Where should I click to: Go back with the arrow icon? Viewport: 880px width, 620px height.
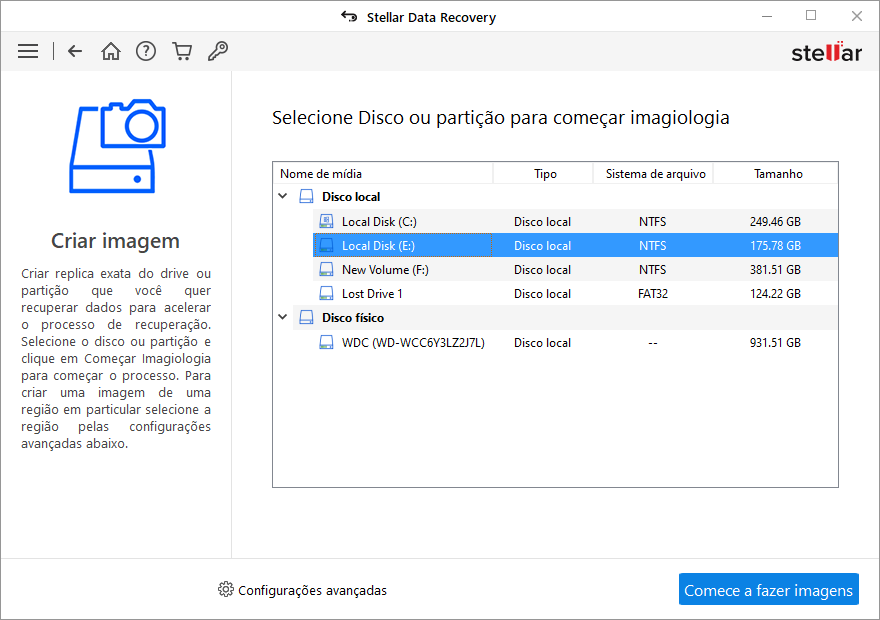point(75,52)
